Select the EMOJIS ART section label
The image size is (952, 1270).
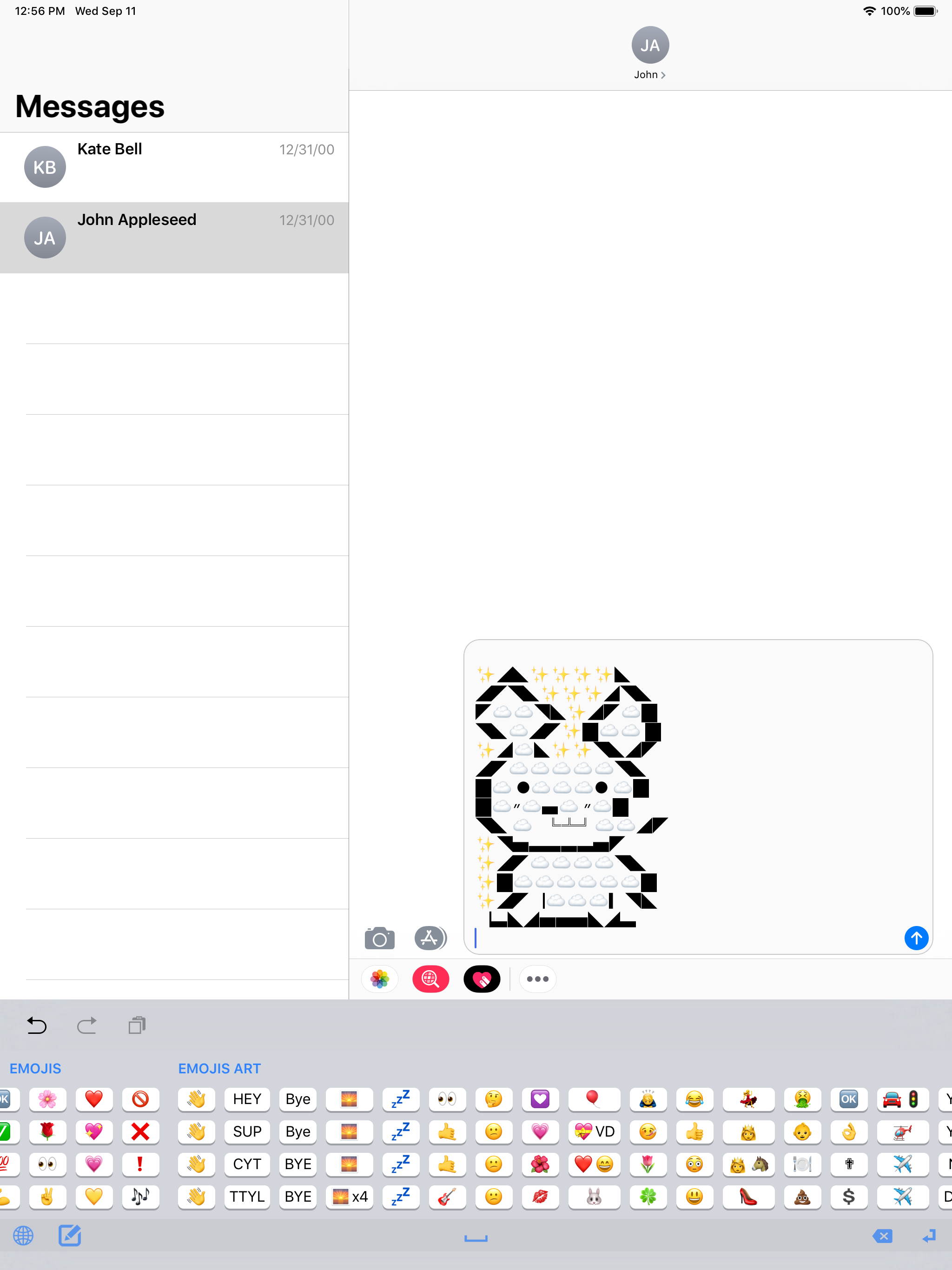click(219, 1068)
